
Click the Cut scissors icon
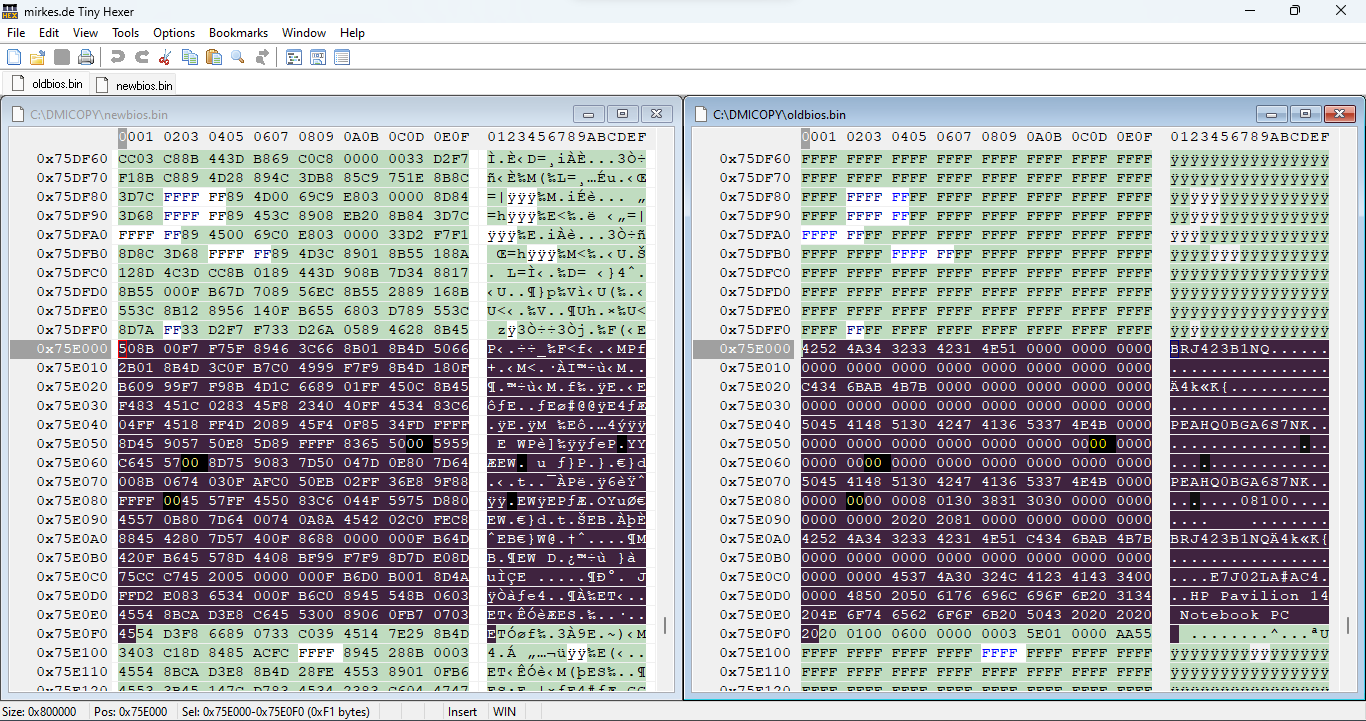[165, 57]
